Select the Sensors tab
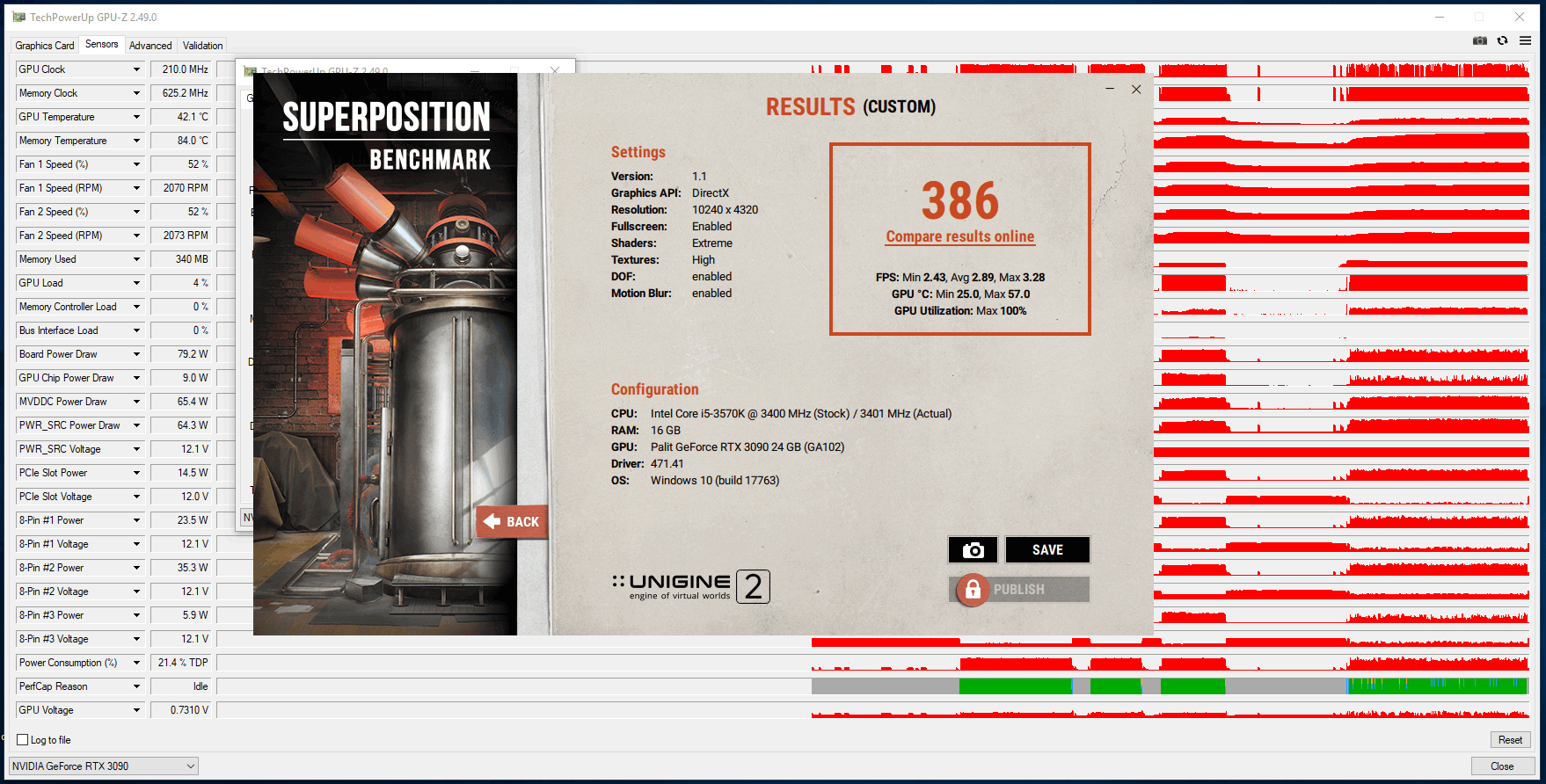Screen dimensions: 1546x784 pos(102,44)
